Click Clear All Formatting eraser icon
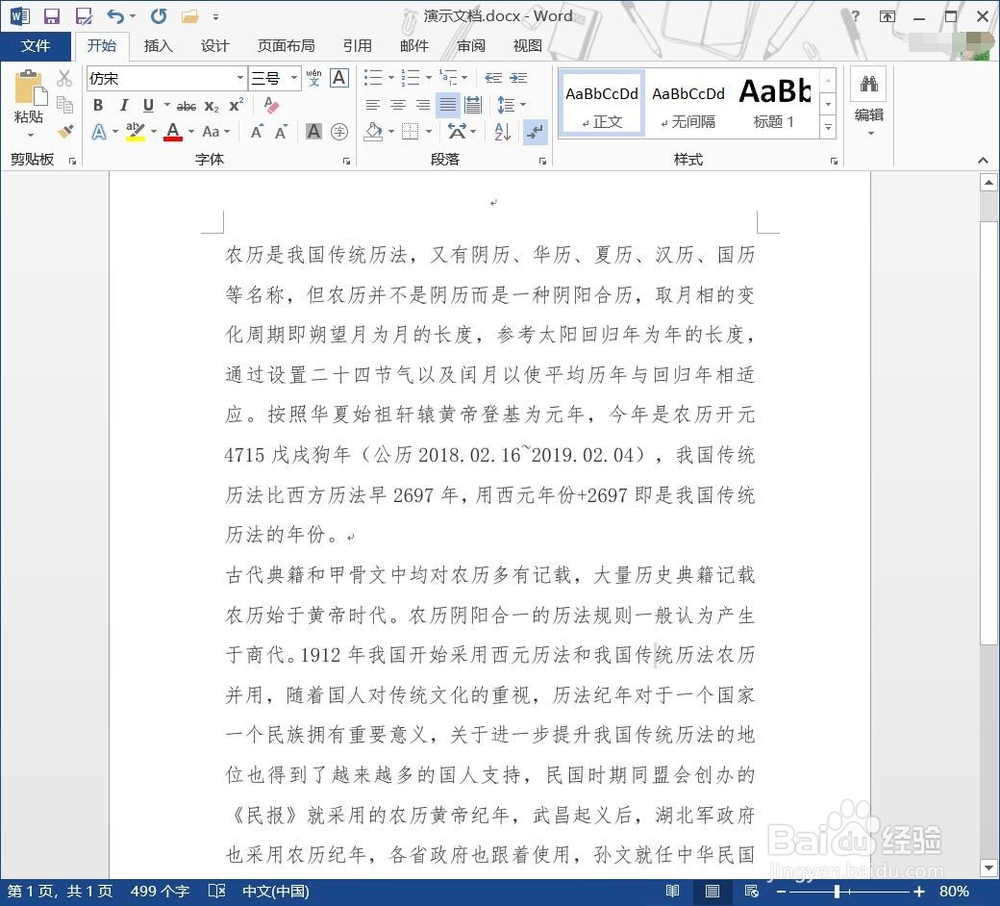 (271, 105)
